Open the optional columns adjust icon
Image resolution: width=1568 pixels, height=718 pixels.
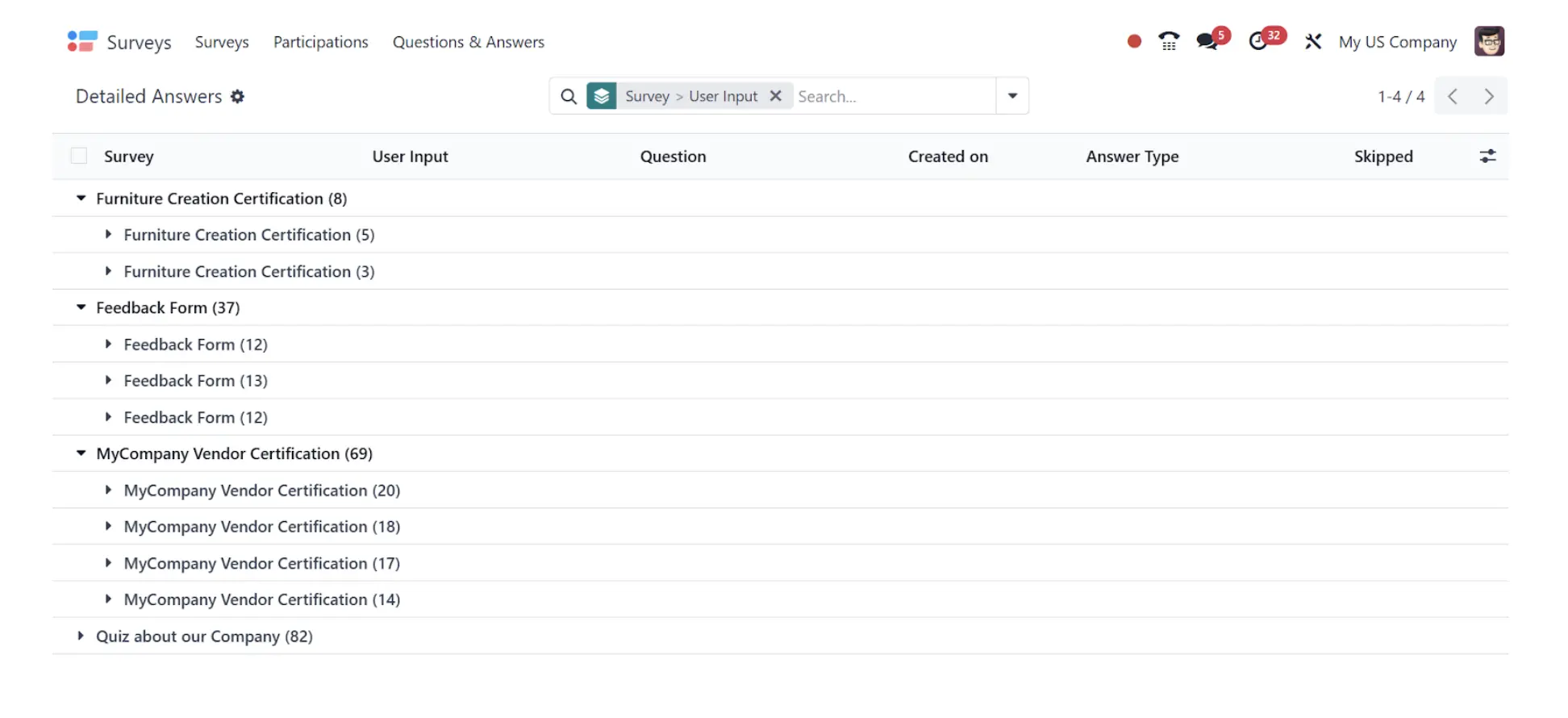(x=1488, y=156)
